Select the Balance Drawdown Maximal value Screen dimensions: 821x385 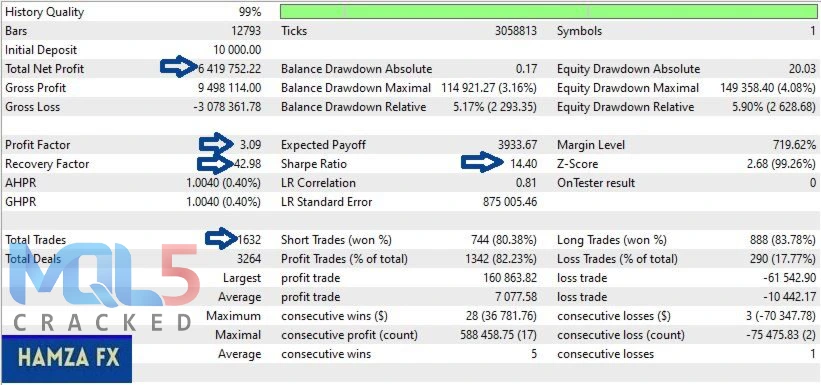[489, 88]
